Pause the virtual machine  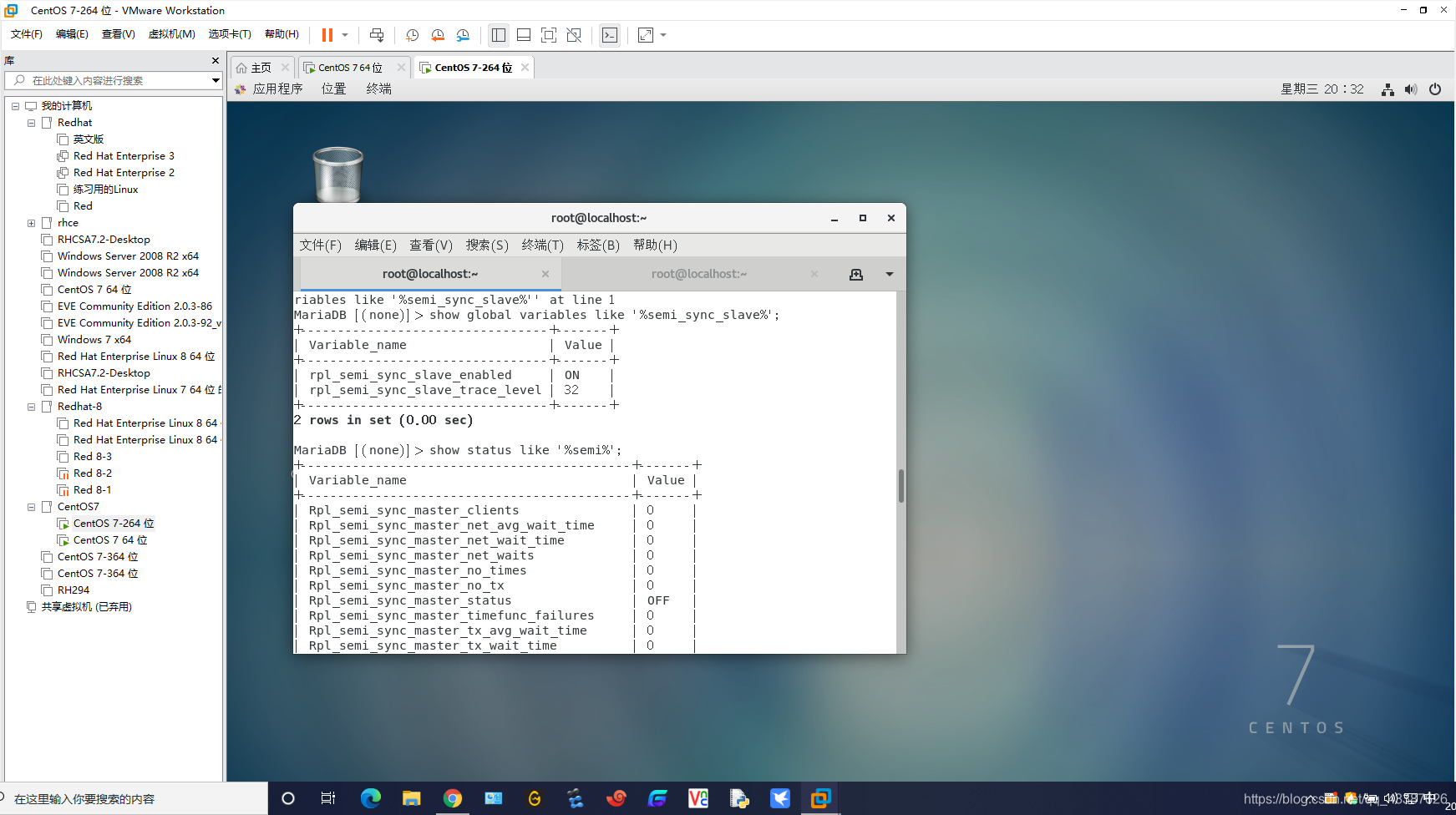click(327, 35)
